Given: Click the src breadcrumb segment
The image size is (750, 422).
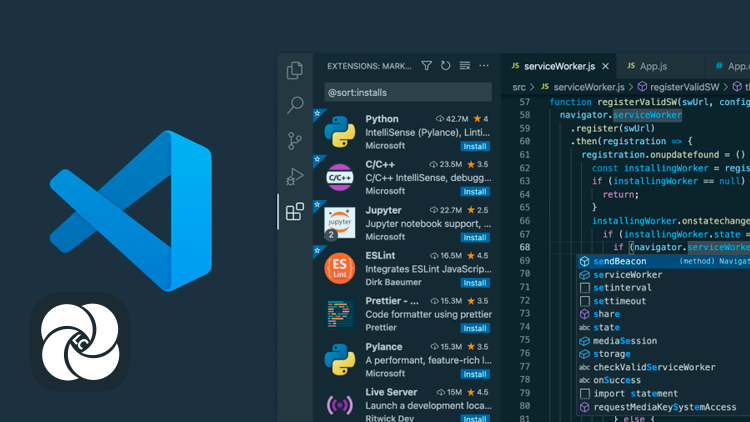Looking at the screenshot, I should click(x=518, y=87).
